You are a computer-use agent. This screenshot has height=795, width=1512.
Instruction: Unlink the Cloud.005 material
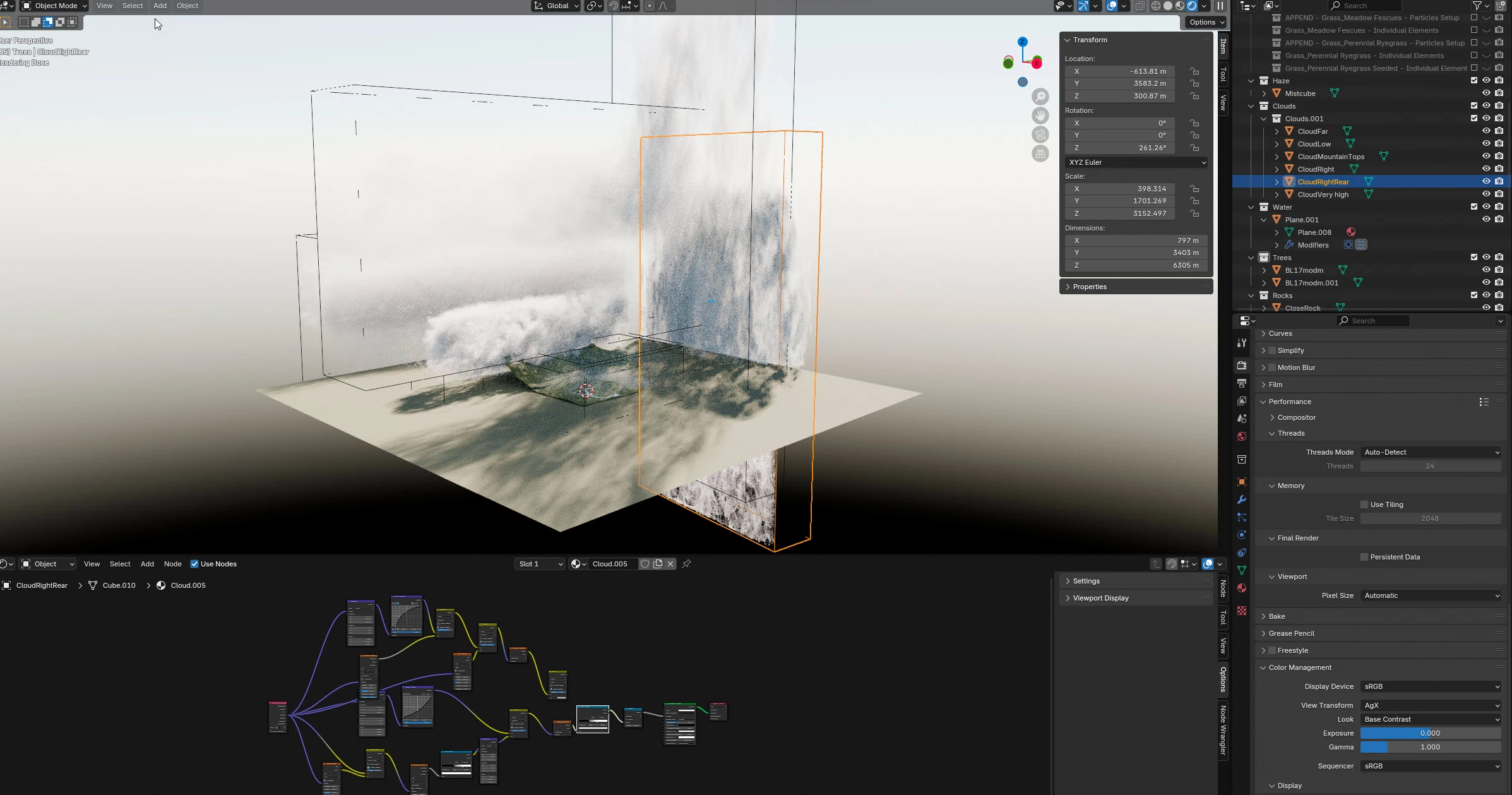pos(670,564)
